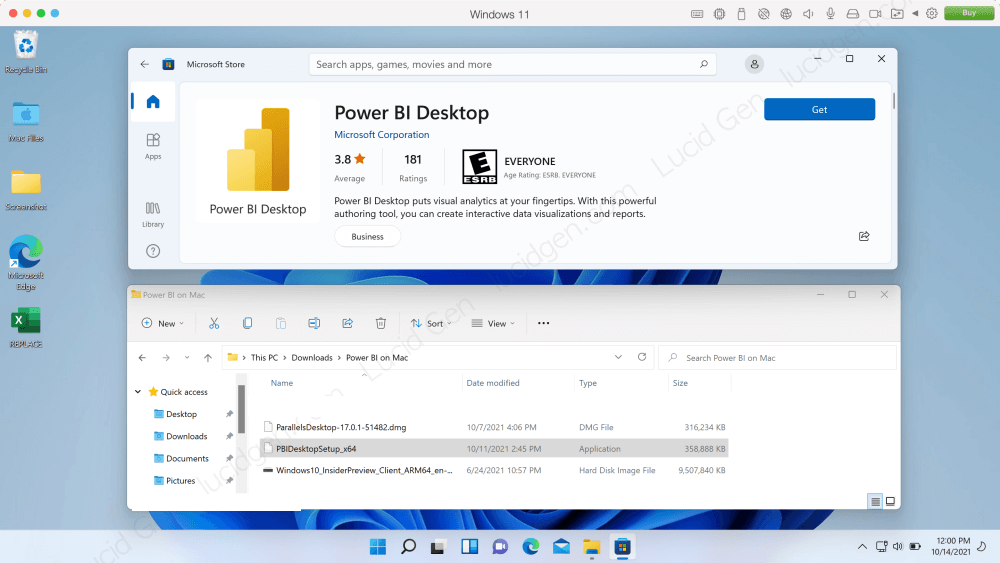The height and width of the screenshot is (563, 1000).
Task: Open the Sort dropdown in File Explorer
Action: 431,323
